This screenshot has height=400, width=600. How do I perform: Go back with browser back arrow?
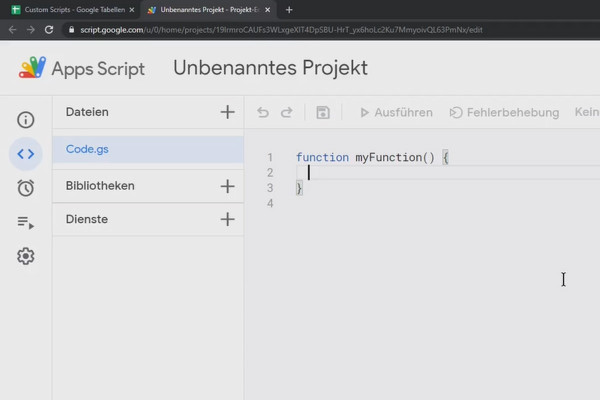click(x=12, y=30)
